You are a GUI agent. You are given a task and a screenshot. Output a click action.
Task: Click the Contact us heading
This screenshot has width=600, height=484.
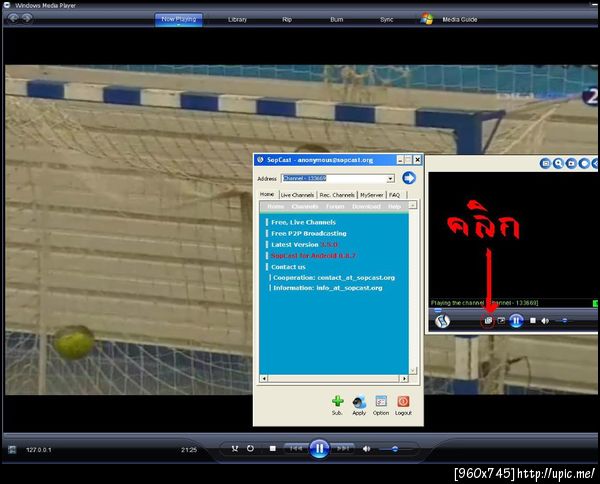[288, 267]
